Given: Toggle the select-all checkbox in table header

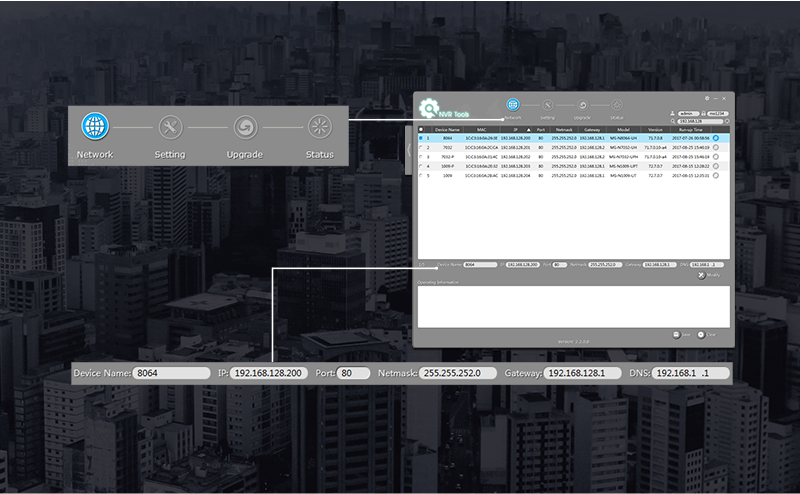Looking at the screenshot, I should coord(421,130).
